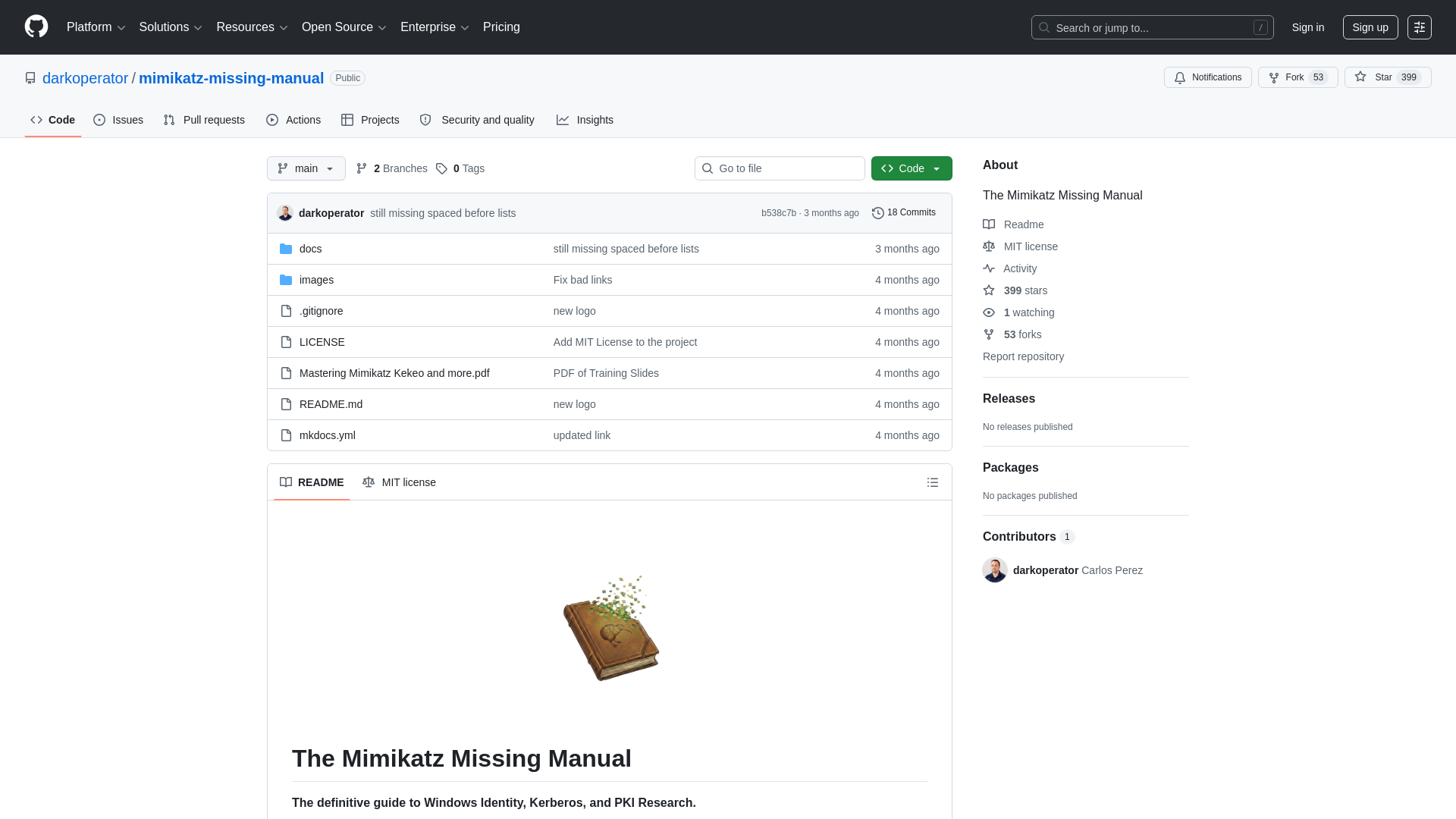Open the main branch selector dropdown
This screenshot has height=819, width=1456.
tap(306, 168)
